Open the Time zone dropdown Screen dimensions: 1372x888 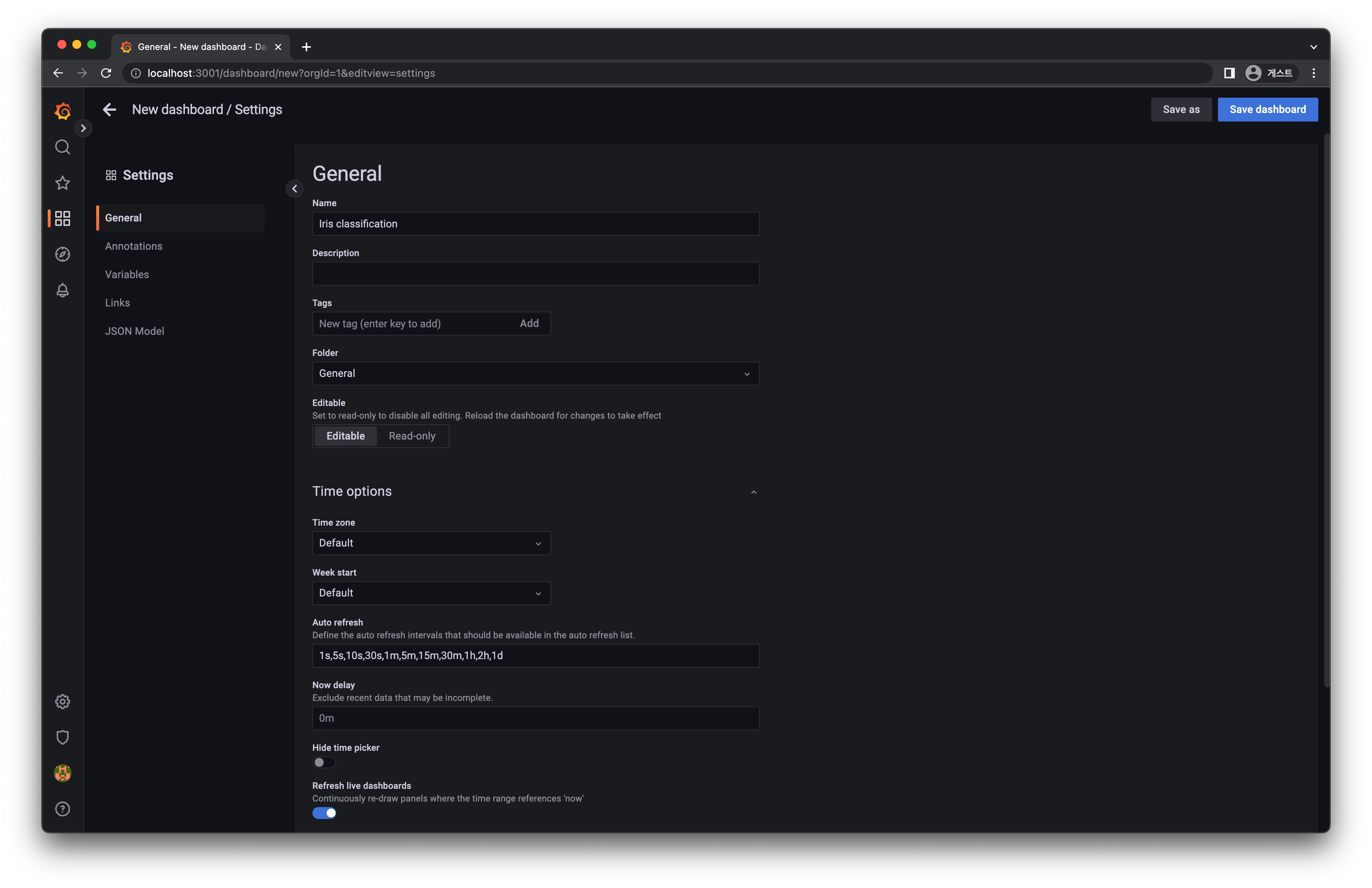coord(431,543)
